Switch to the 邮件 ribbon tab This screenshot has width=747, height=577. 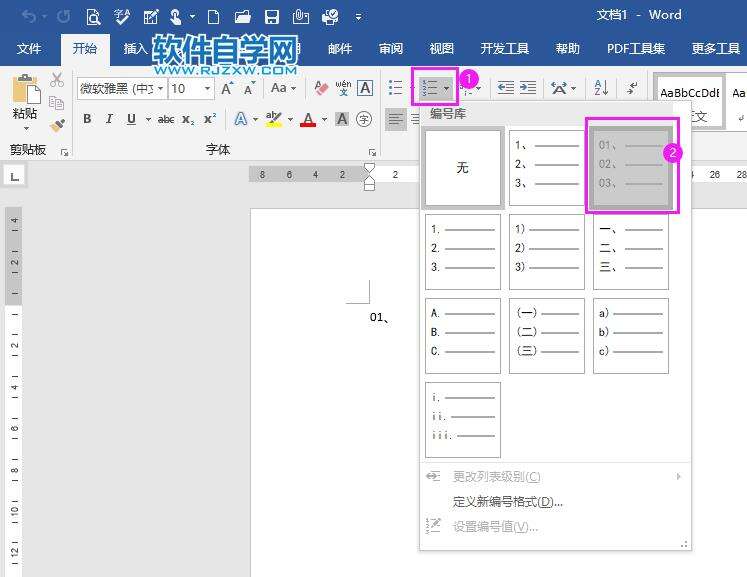pyautogui.click(x=340, y=49)
